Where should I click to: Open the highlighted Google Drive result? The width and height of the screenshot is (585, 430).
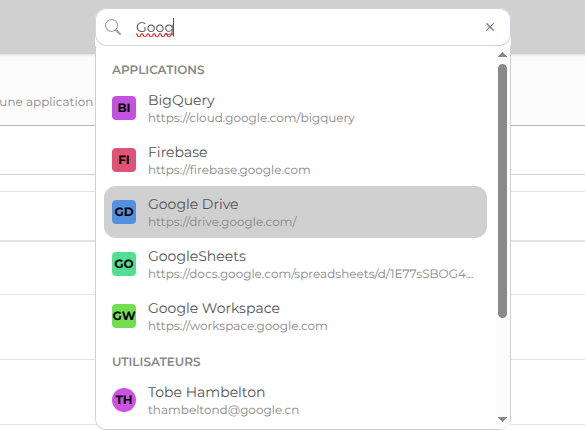[295, 212]
